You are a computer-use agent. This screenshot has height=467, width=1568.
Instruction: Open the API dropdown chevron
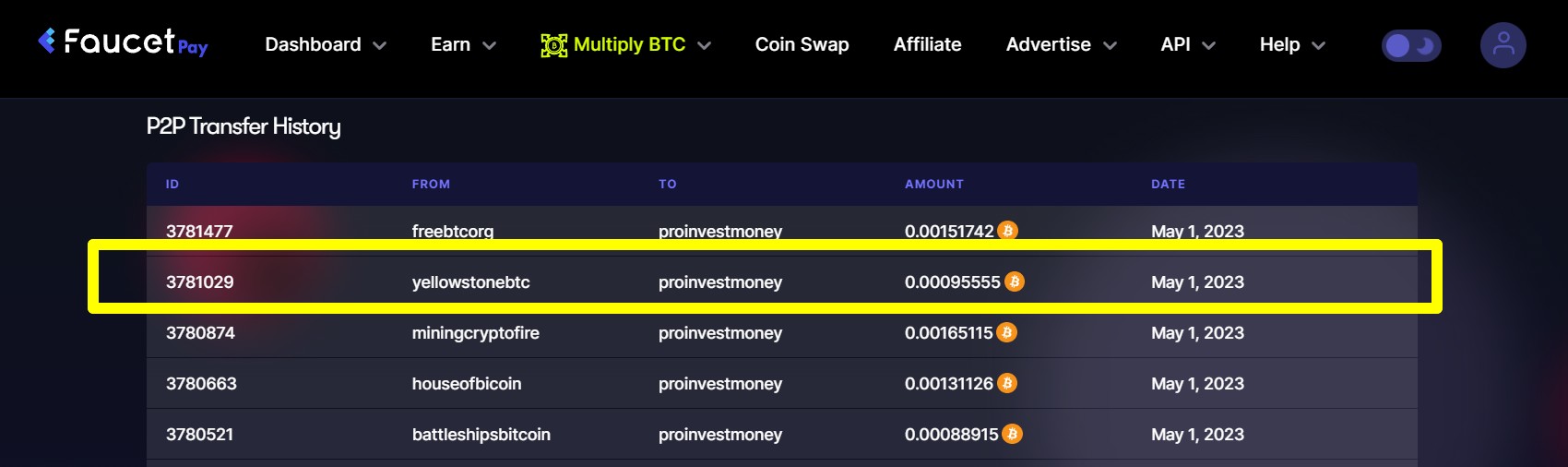[x=1208, y=45]
